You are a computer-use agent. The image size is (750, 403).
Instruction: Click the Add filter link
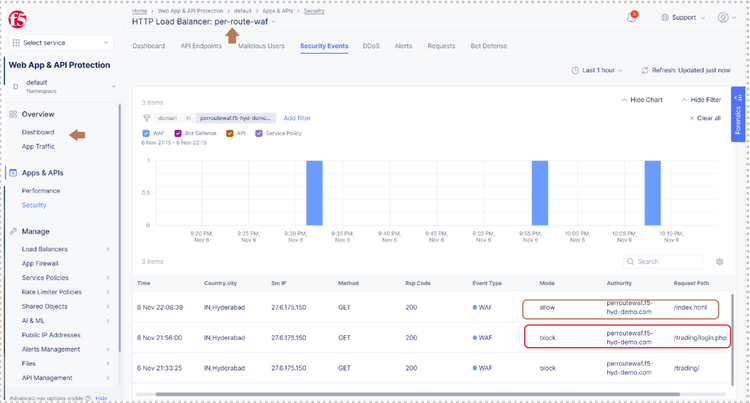pyautogui.click(x=297, y=118)
